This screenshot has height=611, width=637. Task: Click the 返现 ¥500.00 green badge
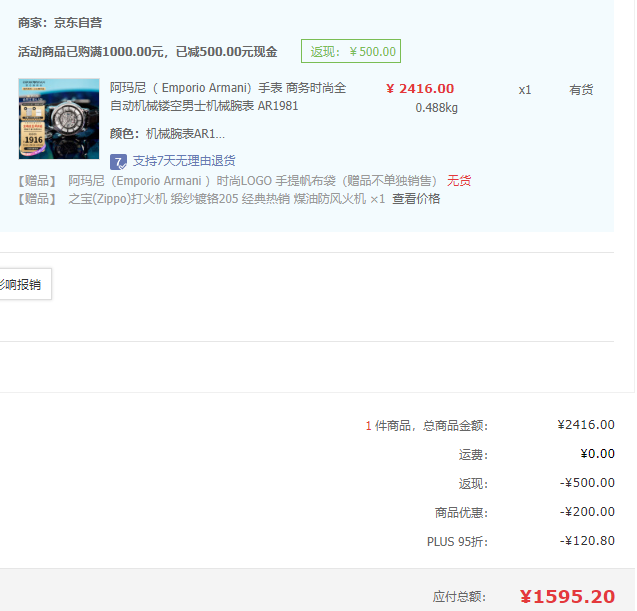[x=351, y=51]
